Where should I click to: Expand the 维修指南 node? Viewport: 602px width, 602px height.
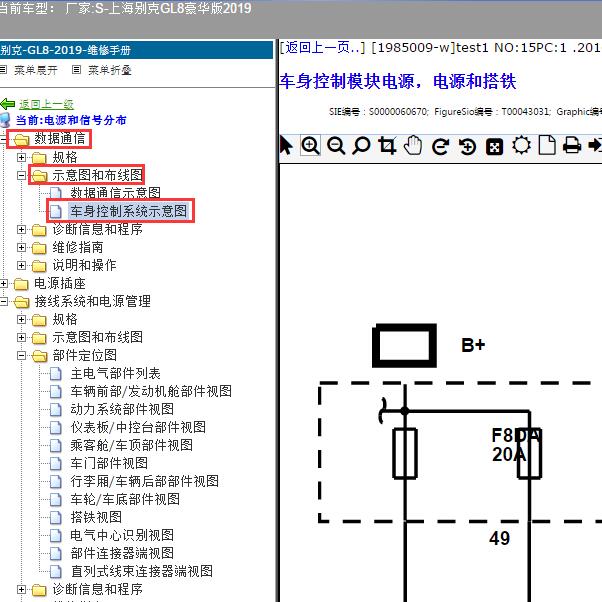pyautogui.click(x=22, y=248)
